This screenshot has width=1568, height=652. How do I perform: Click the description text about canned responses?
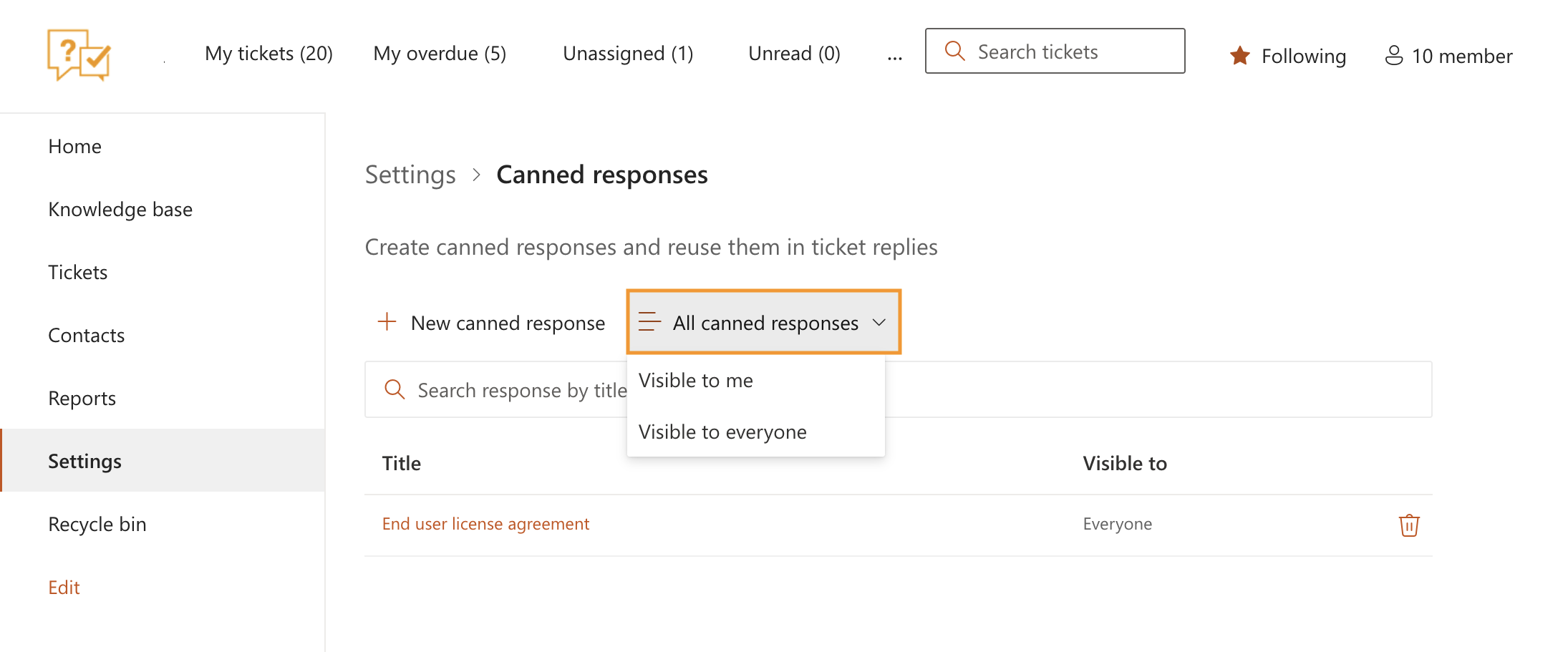pos(651,247)
